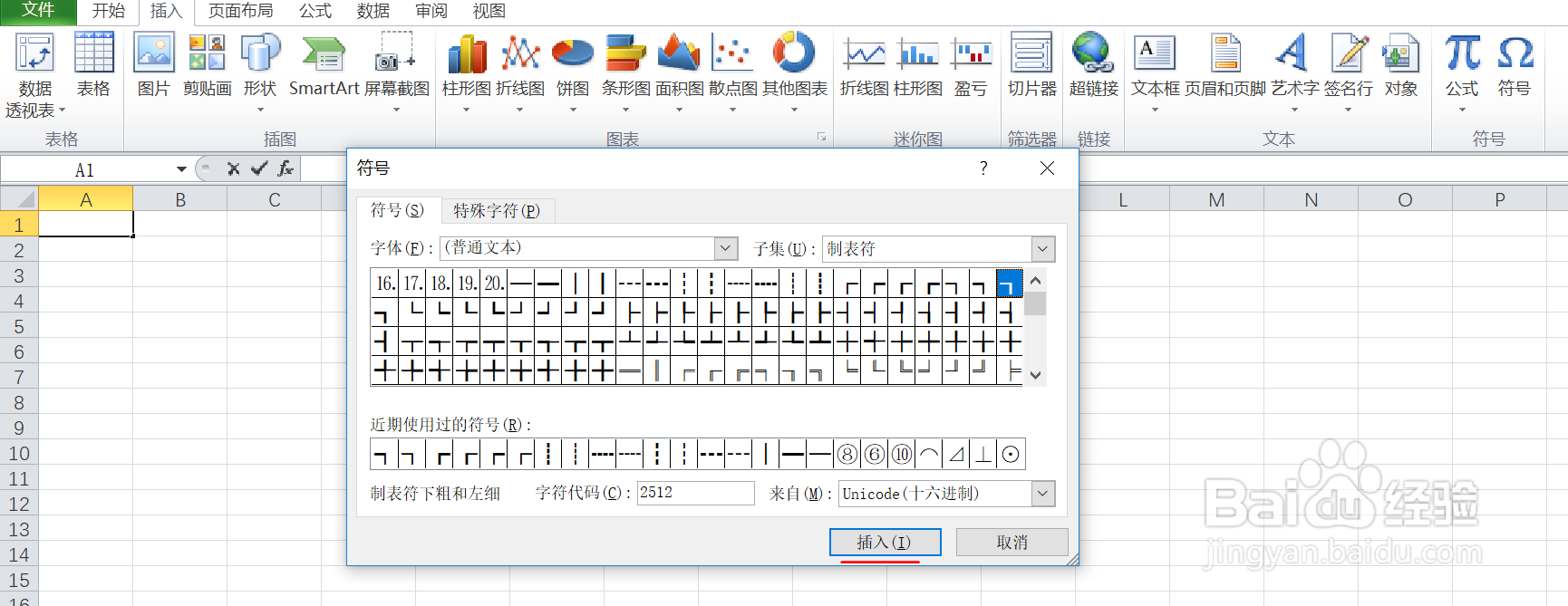
Task: Open the Name Box dropdown arrow
Action: click(181, 169)
